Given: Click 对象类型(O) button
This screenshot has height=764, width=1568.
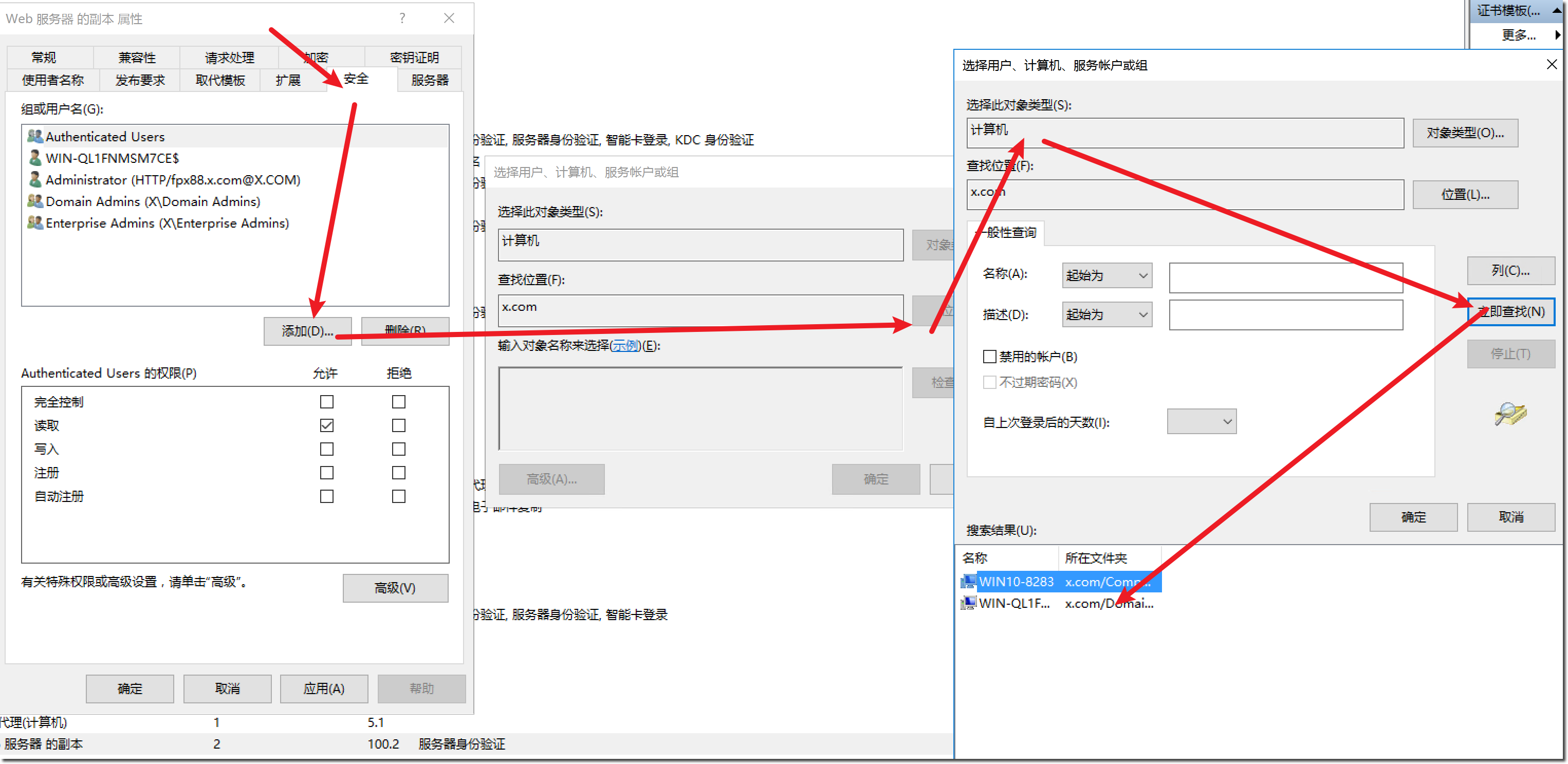Looking at the screenshot, I should (1465, 133).
